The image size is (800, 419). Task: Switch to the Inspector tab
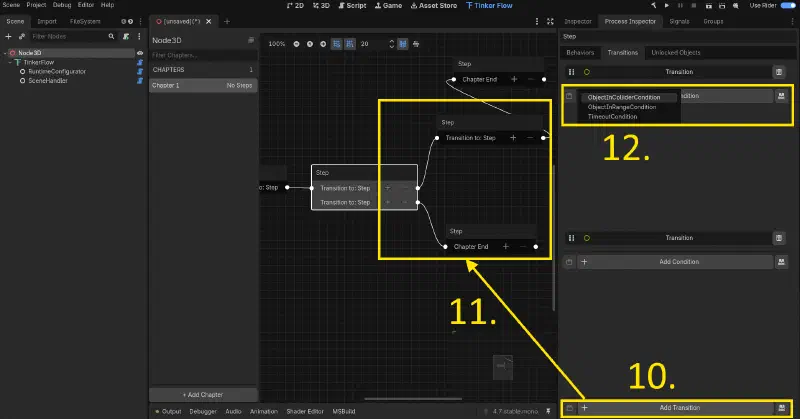[x=578, y=21]
